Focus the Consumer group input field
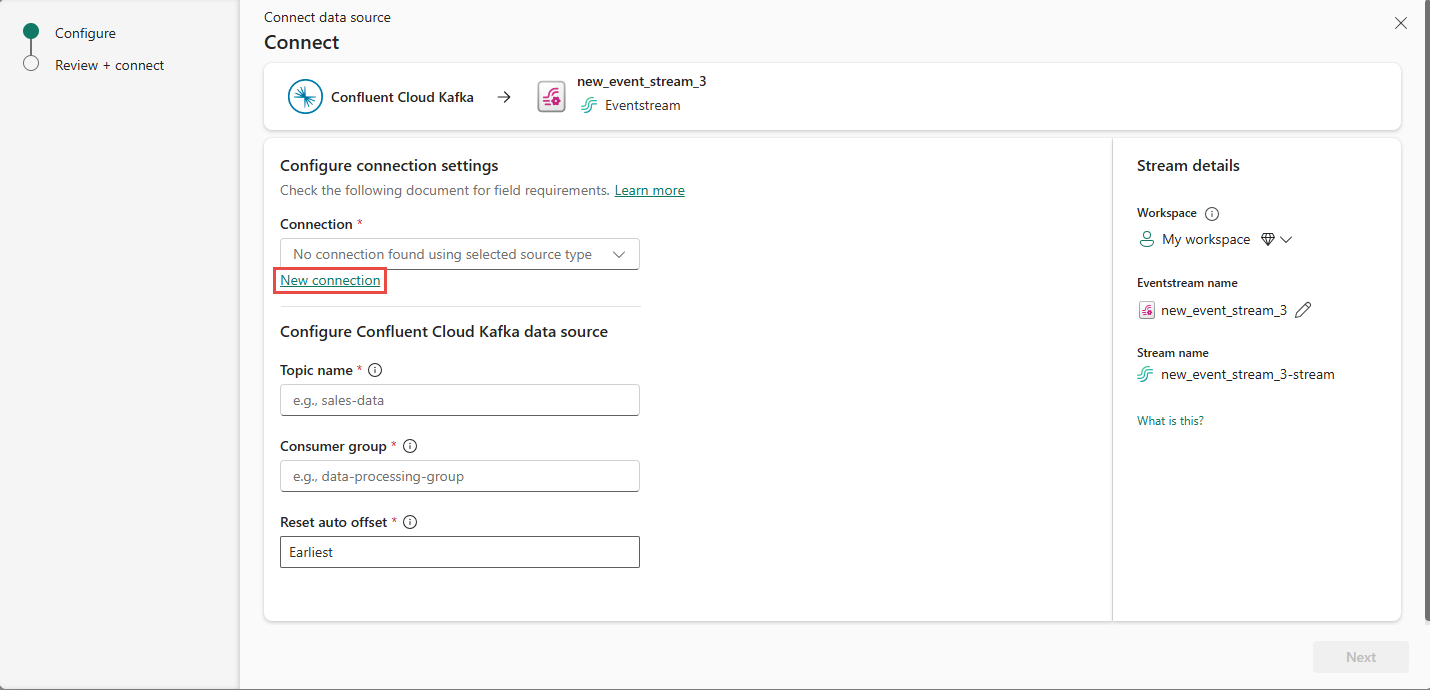Image resolution: width=1430 pixels, height=690 pixels. (x=460, y=476)
